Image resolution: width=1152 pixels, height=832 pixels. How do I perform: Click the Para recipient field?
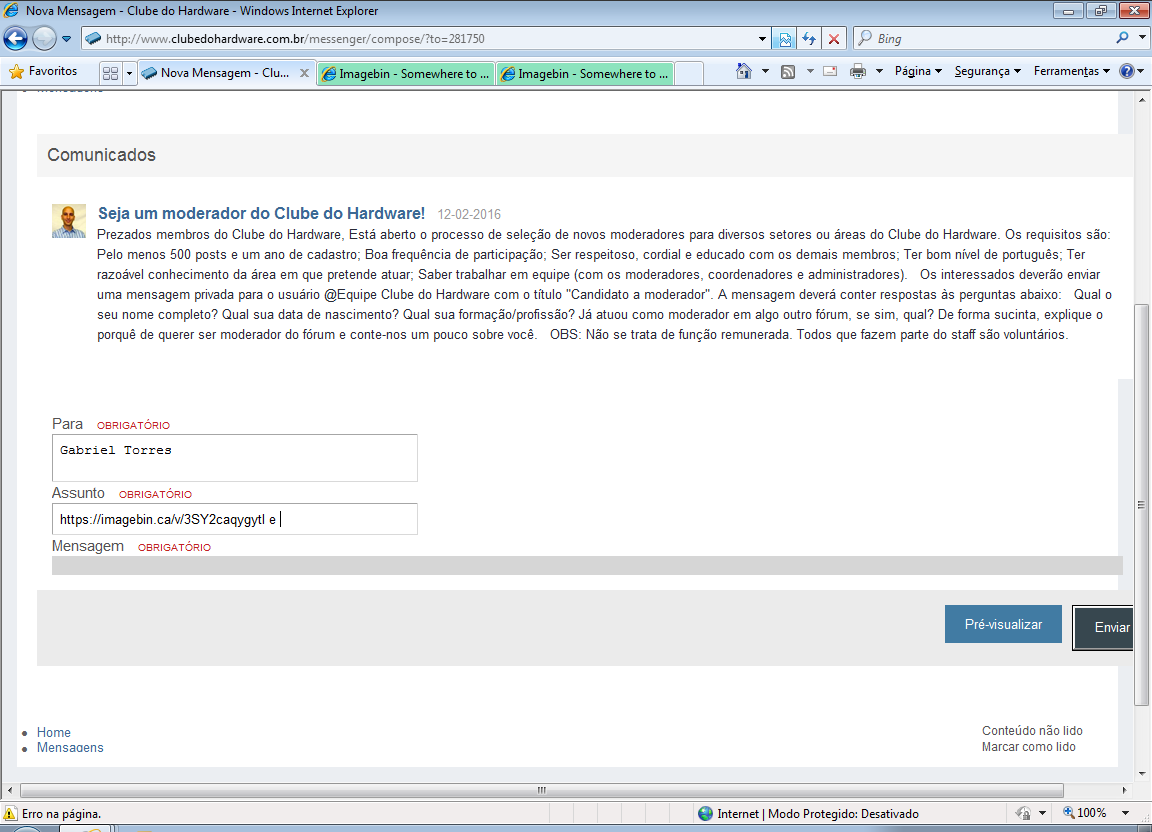[x=234, y=458]
